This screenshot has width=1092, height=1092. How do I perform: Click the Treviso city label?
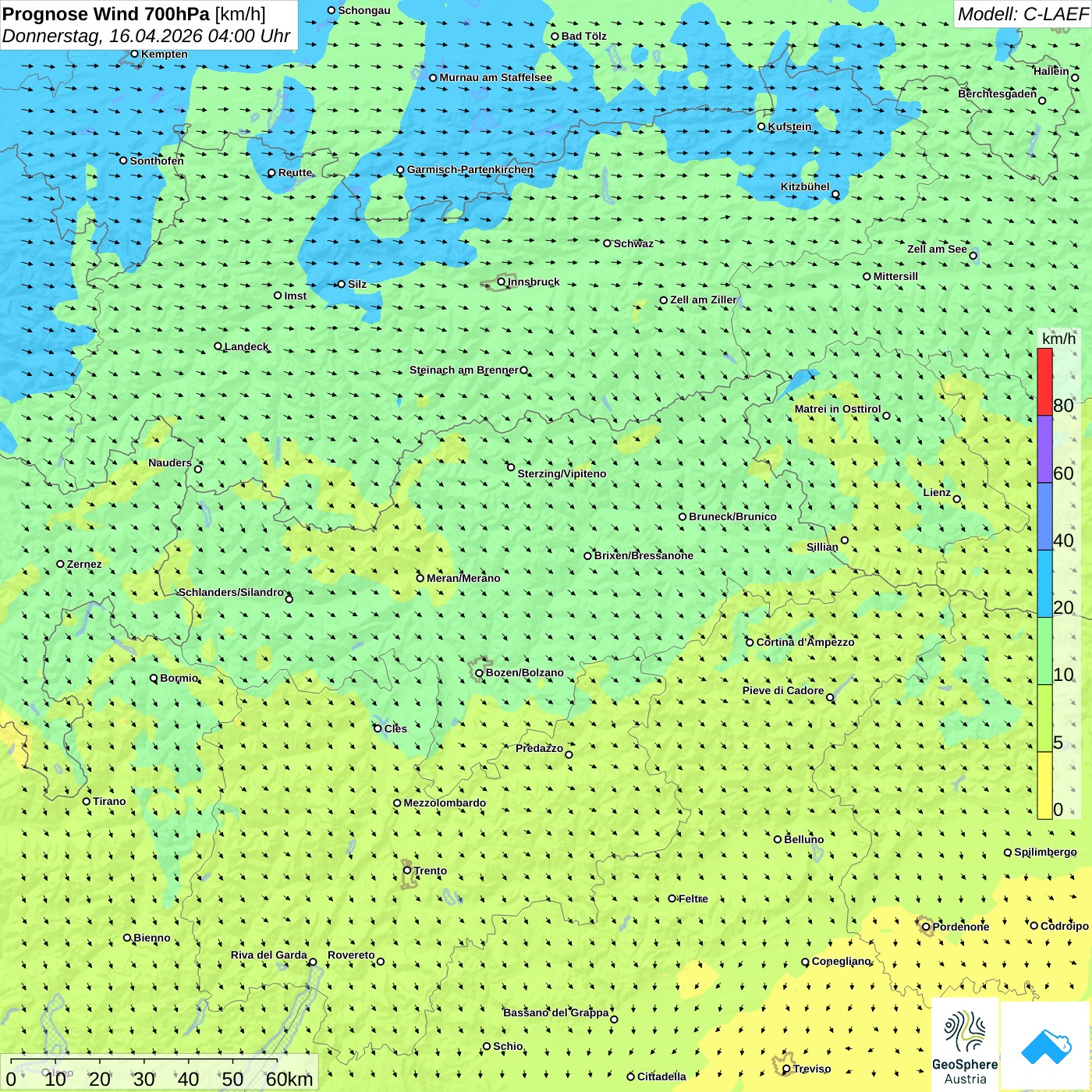(x=812, y=1069)
